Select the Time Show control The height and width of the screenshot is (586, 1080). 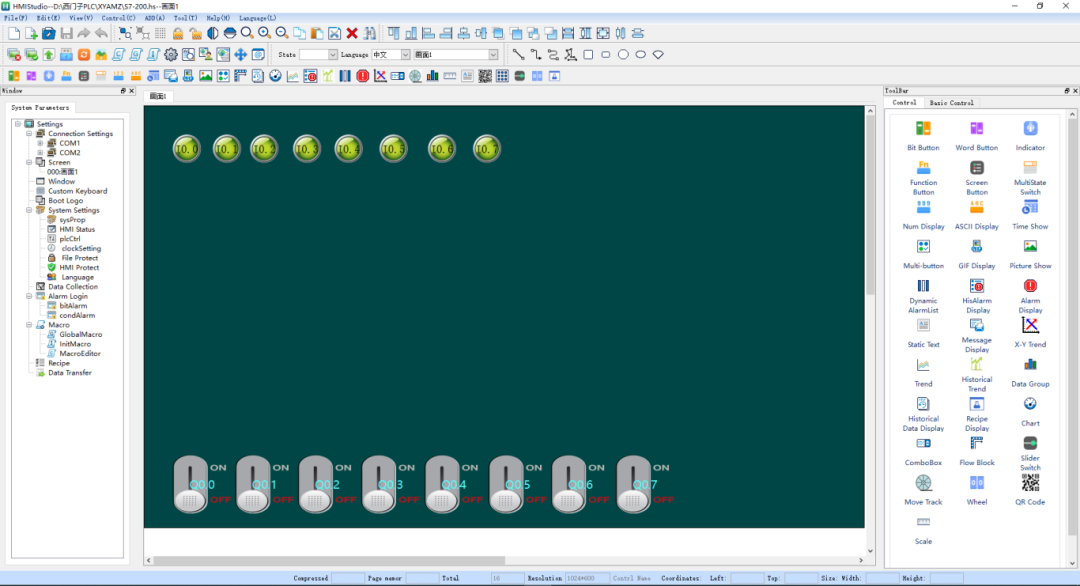(x=1030, y=215)
